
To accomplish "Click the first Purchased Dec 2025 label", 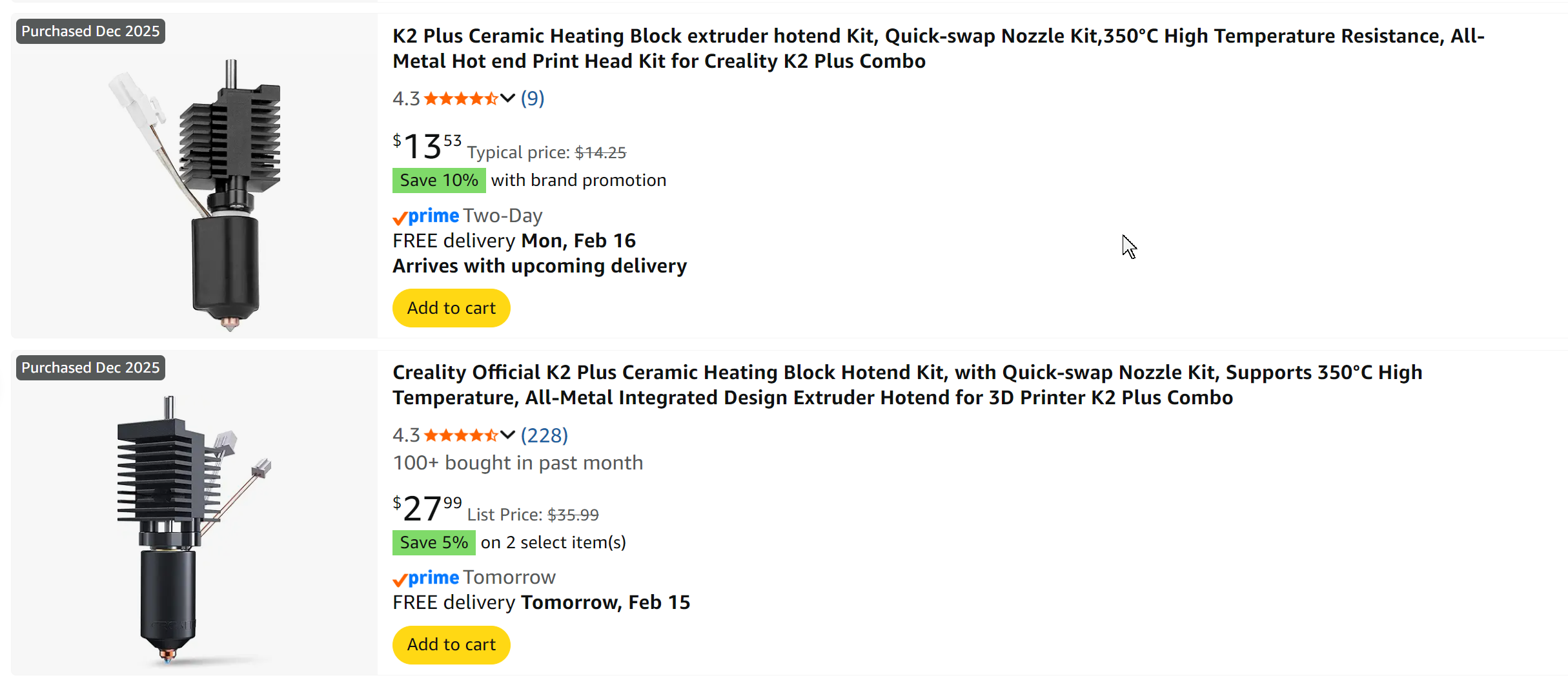I will click(90, 31).
